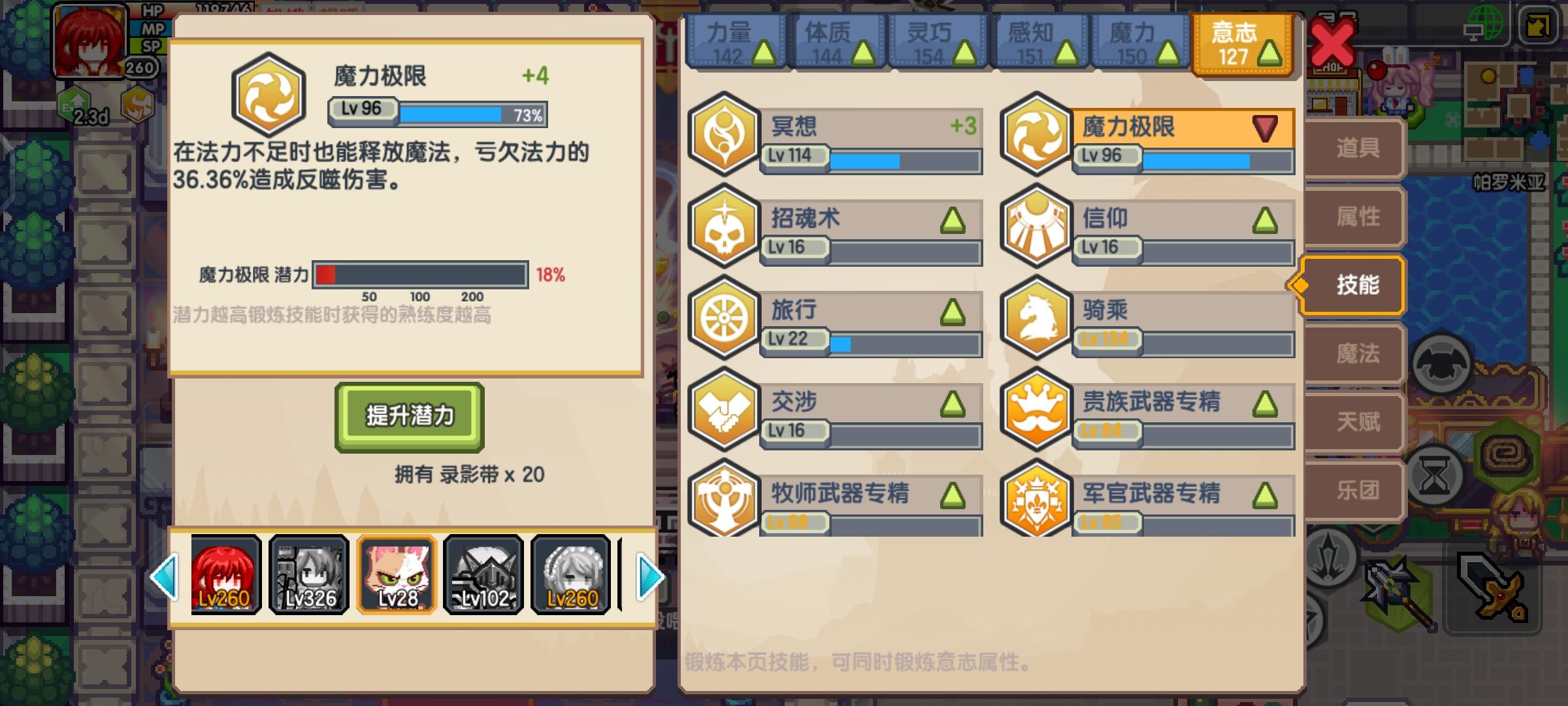The width and height of the screenshot is (1568, 706).
Task: Select the 旅行 wheel skill icon
Action: (724, 318)
